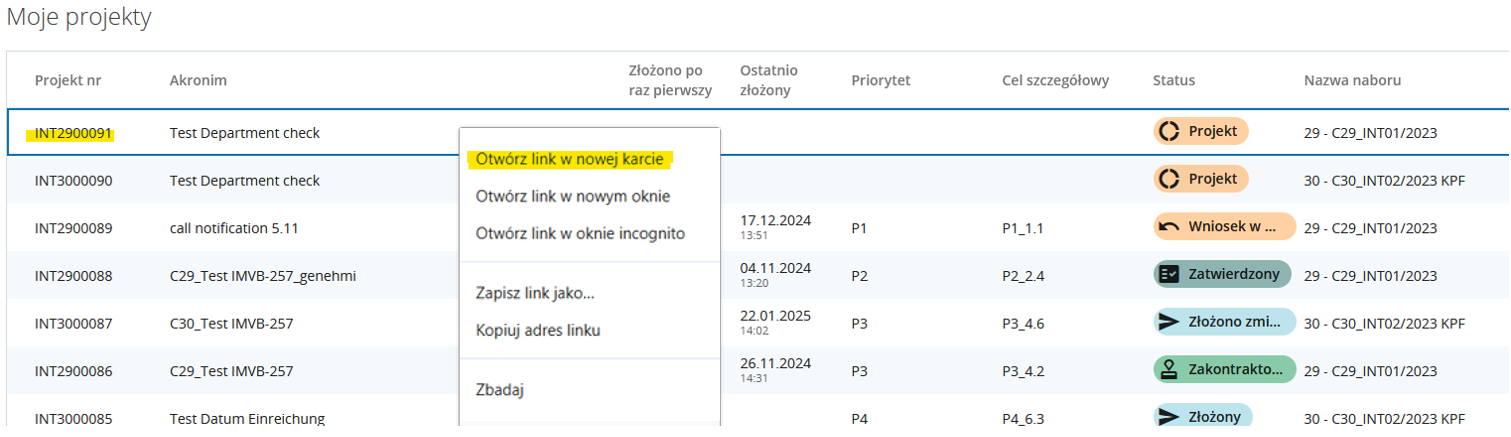Click the 'Status' column header
Image resolution: width=1511 pixels, height=437 pixels.
[x=1173, y=80]
